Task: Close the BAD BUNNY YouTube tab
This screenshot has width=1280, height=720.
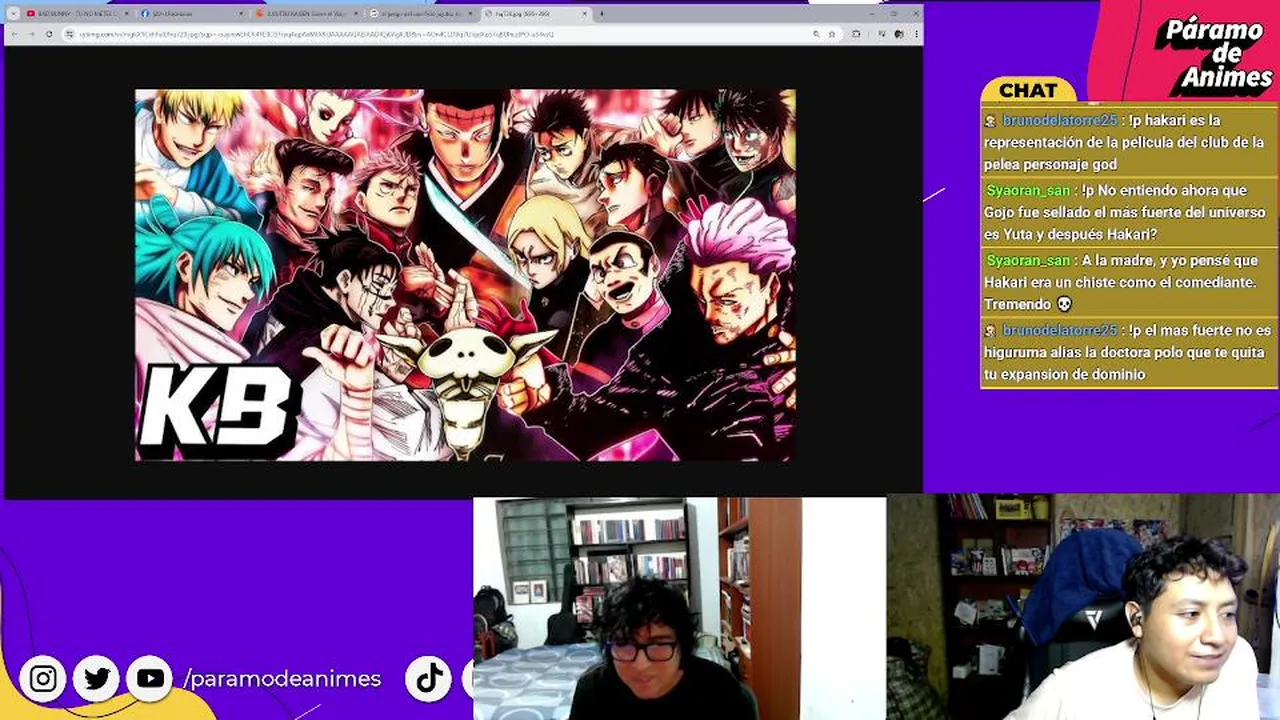Action: click(x=127, y=14)
